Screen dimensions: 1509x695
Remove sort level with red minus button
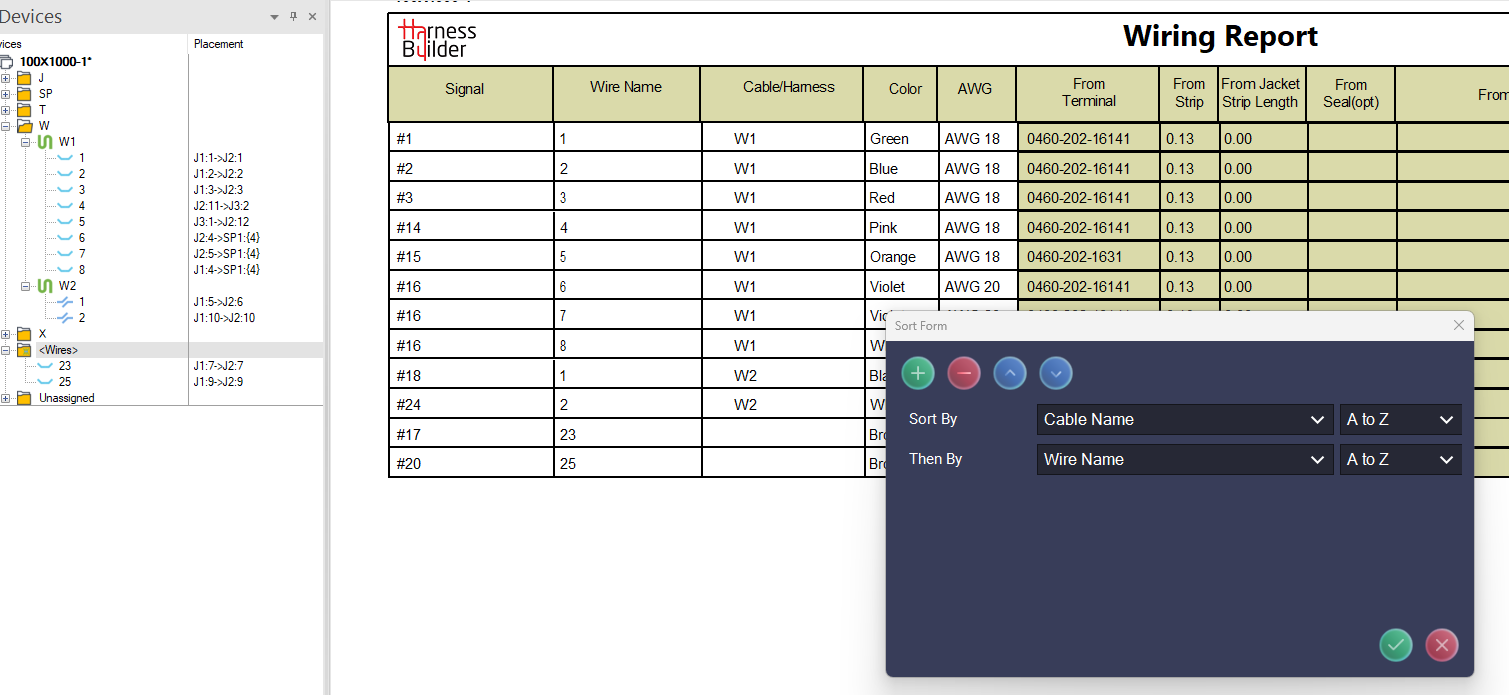click(964, 374)
